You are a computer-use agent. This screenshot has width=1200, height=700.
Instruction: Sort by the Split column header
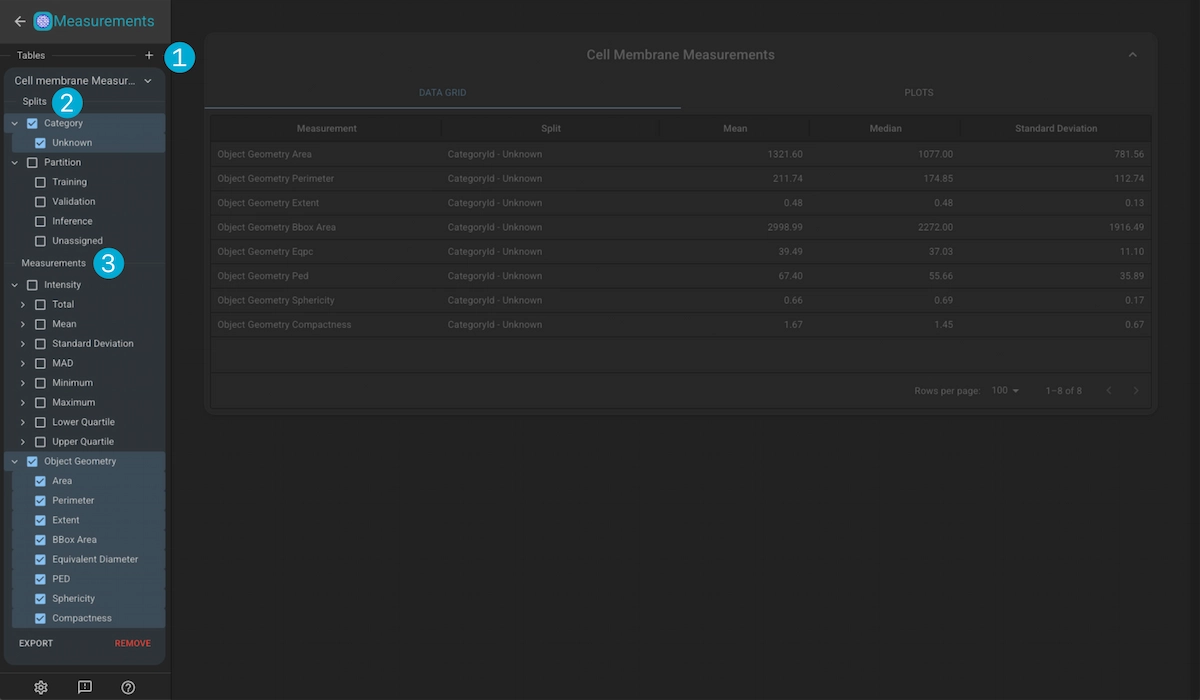pos(551,129)
